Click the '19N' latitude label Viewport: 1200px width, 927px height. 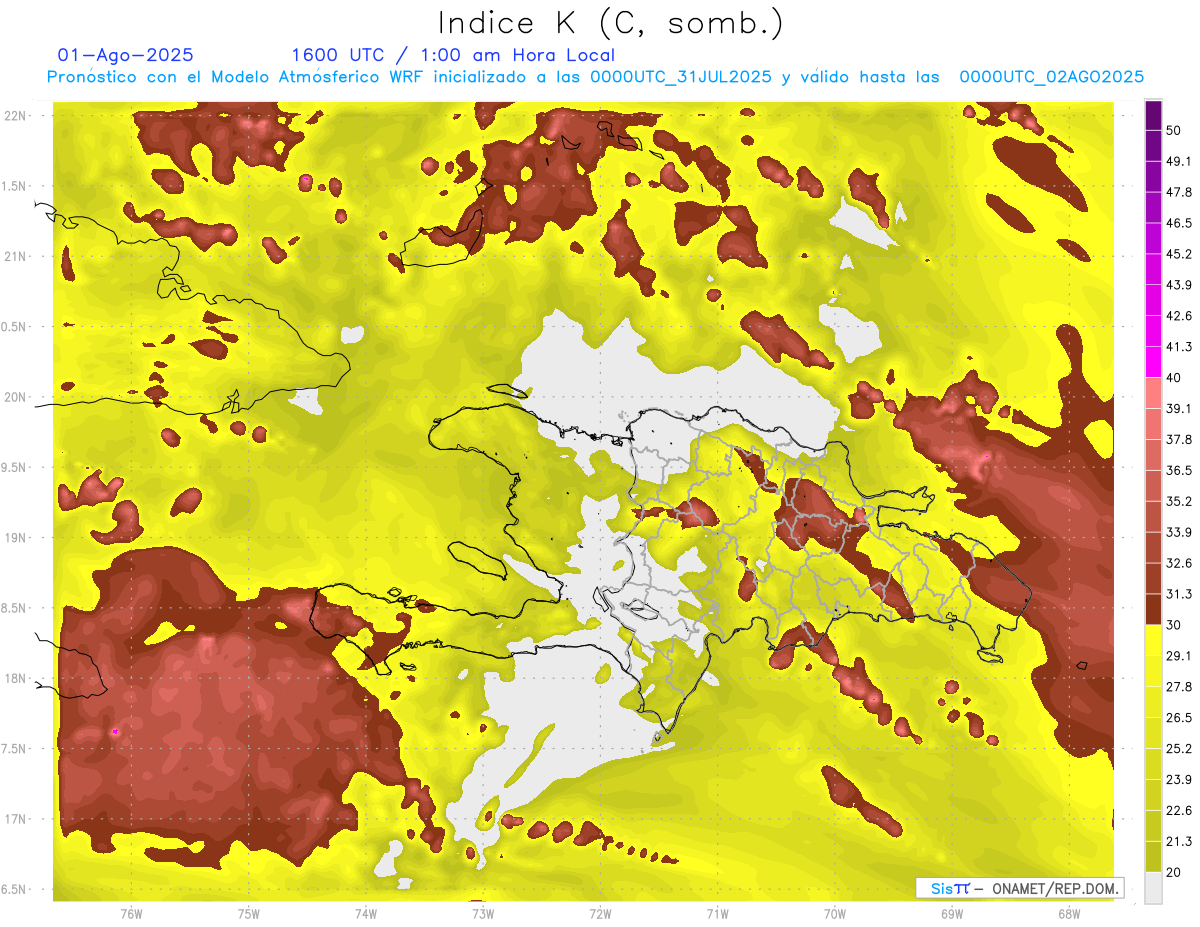click(x=16, y=538)
